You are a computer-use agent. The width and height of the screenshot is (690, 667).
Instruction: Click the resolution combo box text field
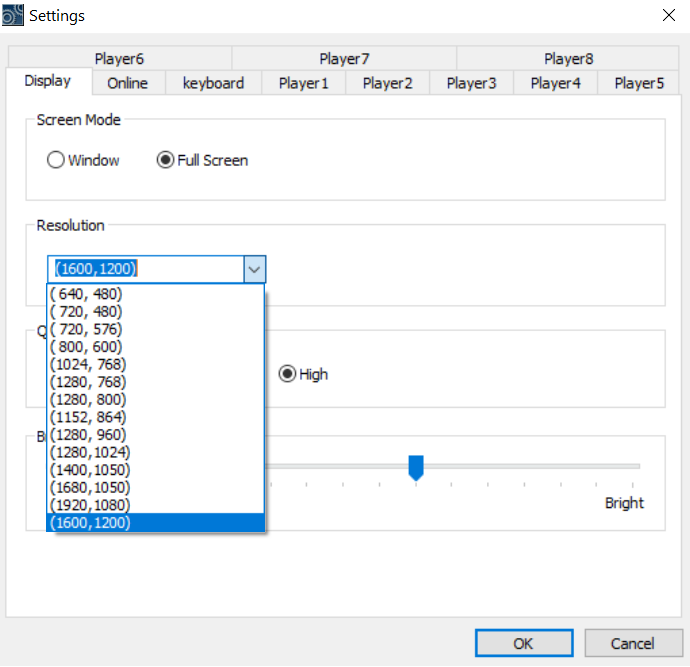[x=146, y=269]
